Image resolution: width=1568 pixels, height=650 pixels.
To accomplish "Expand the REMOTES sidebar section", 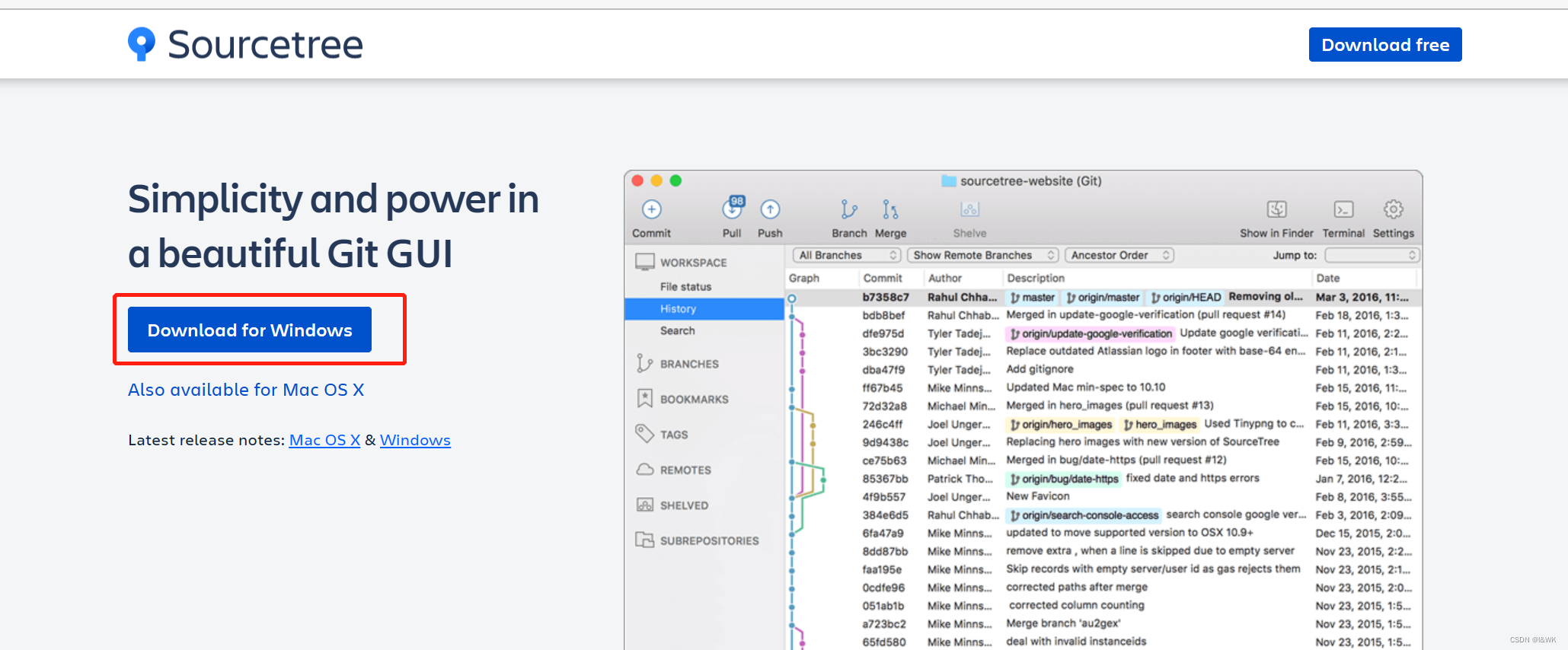I will pos(685,470).
